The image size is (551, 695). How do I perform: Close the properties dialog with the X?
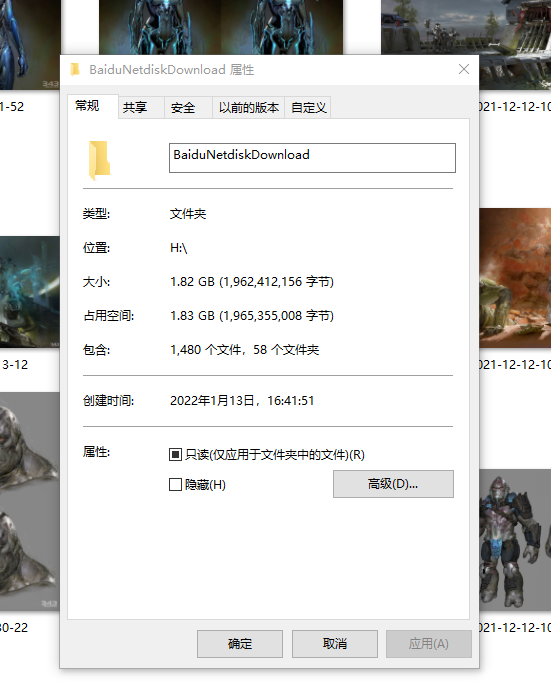coord(464,69)
